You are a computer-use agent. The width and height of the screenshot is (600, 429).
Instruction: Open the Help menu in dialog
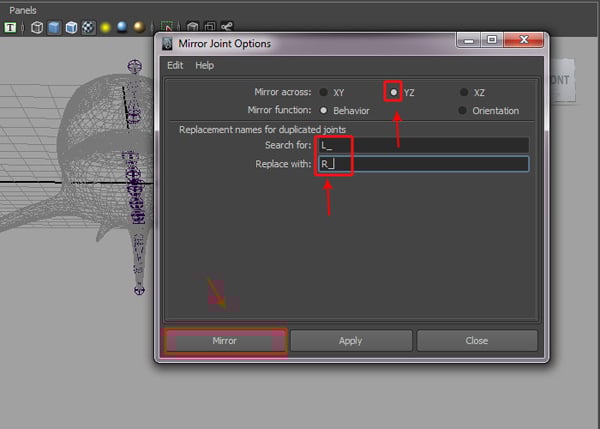tap(204, 65)
